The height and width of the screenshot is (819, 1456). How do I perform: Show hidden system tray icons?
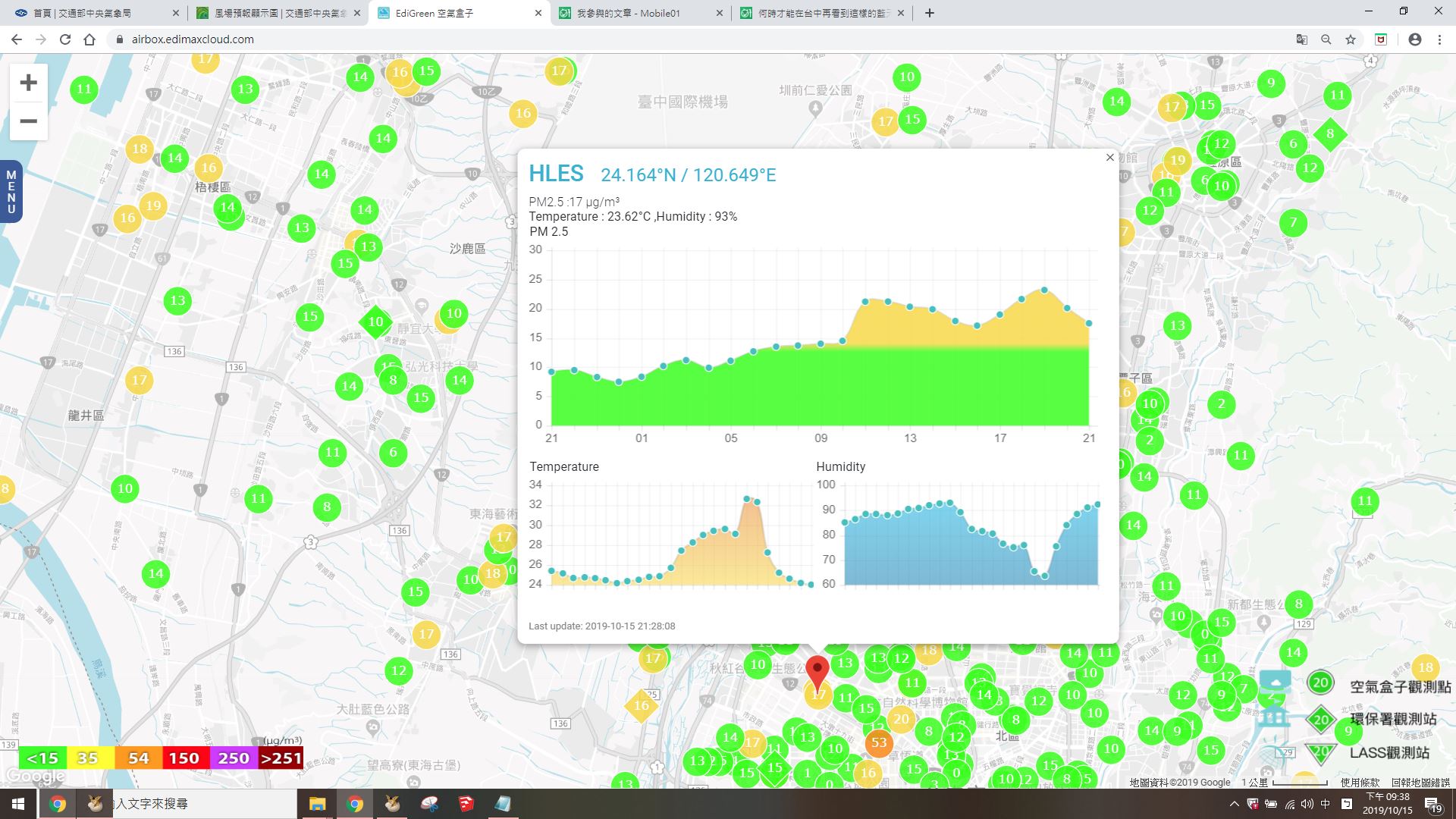pos(1234,804)
